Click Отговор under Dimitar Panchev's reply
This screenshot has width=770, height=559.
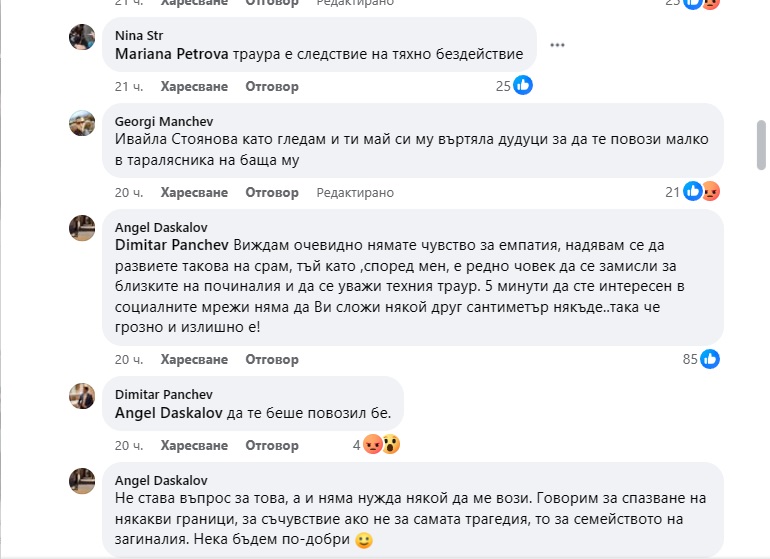click(272, 445)
